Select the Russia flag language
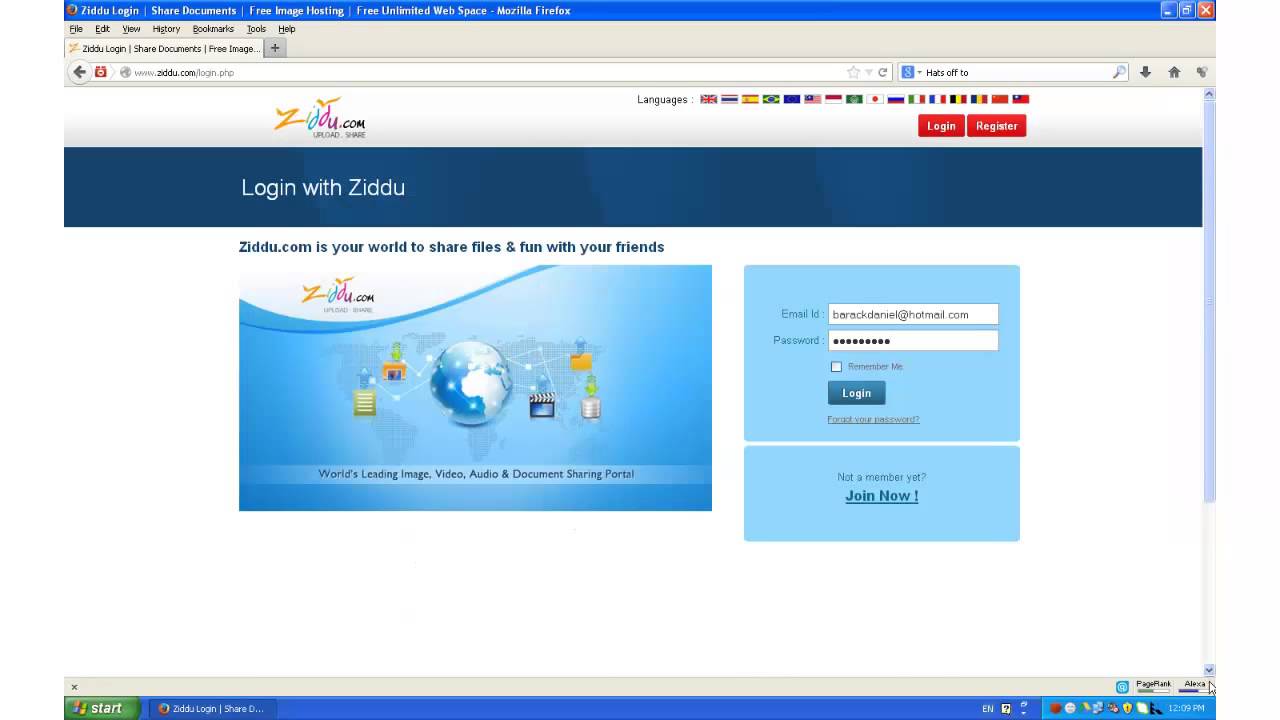The width and height of the screenshot is (1280, 720). pyautogui.click(x=896, y=99)
